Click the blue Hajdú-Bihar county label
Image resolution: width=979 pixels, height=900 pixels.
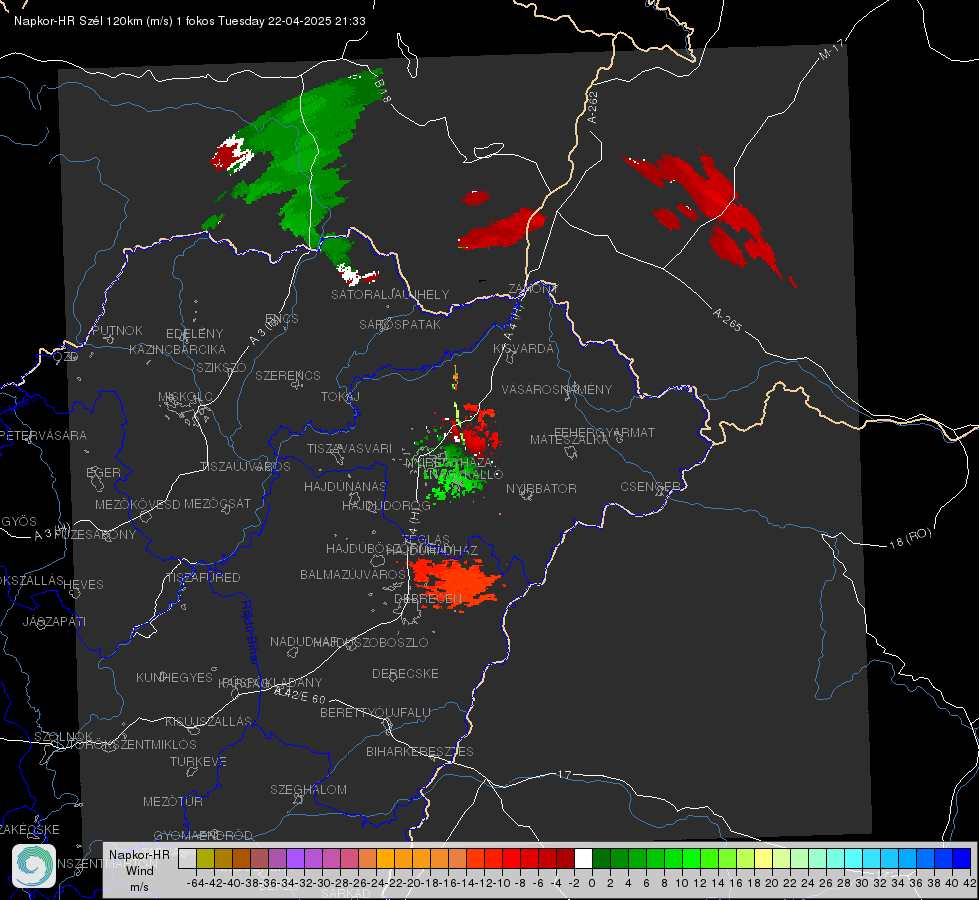pyautogui.click(x=250, y=632)
